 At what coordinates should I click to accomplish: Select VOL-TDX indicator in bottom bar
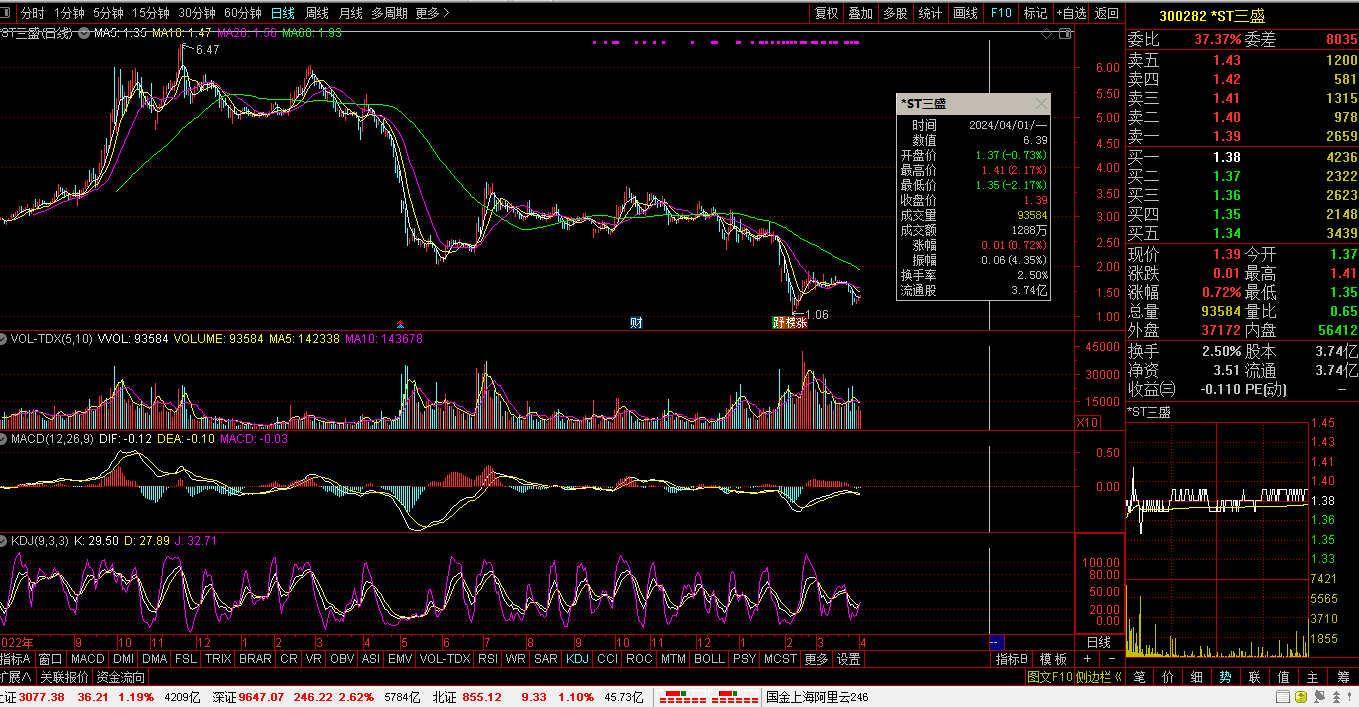pos(445,660)
